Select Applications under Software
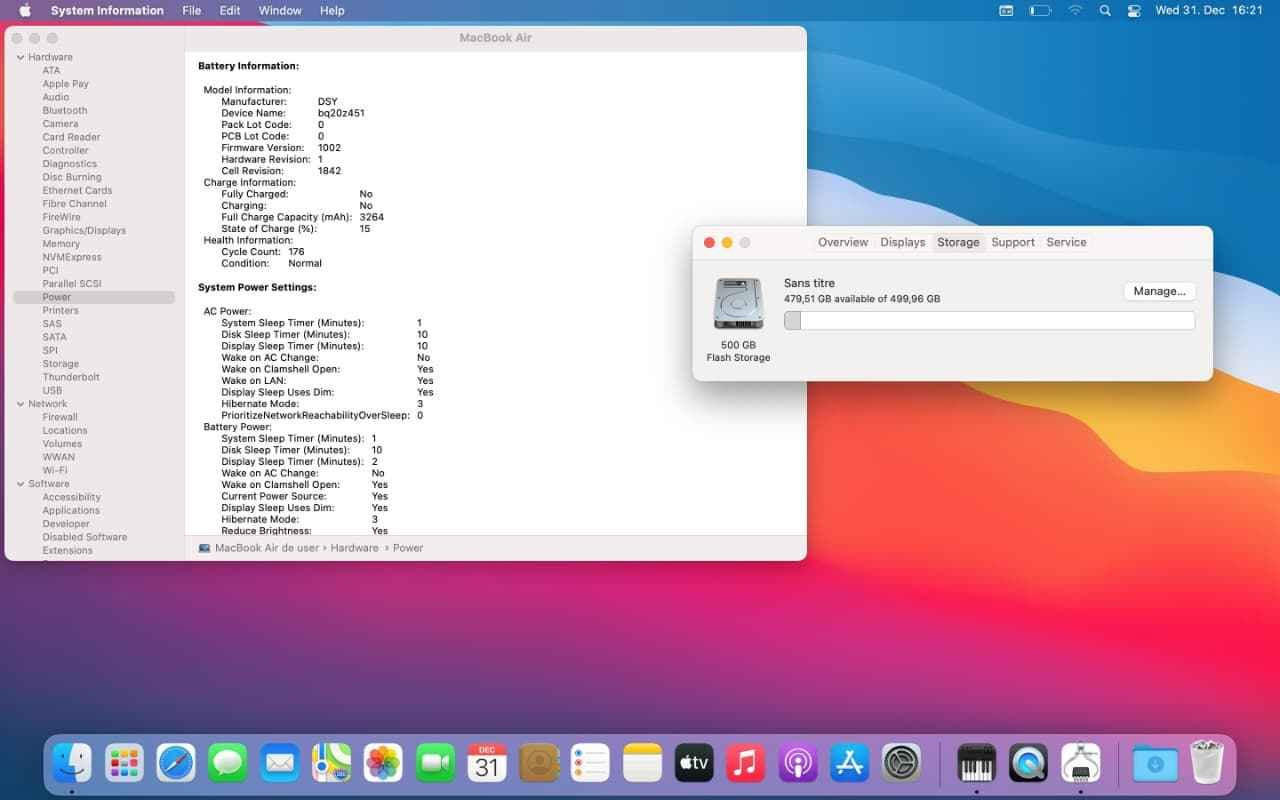The width and height of the screenshot is (1280, 800). coord(71,511)
